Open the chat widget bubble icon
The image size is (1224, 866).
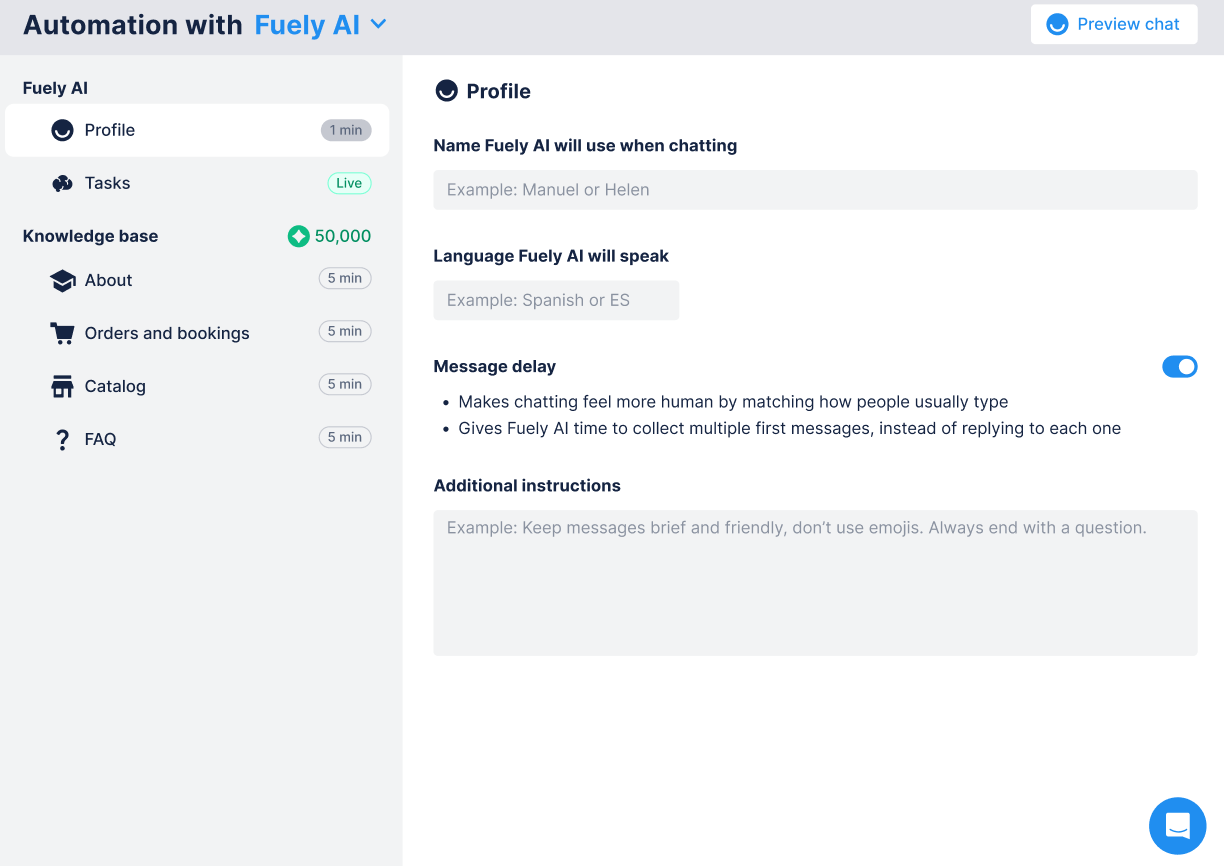click(1177, 826)
